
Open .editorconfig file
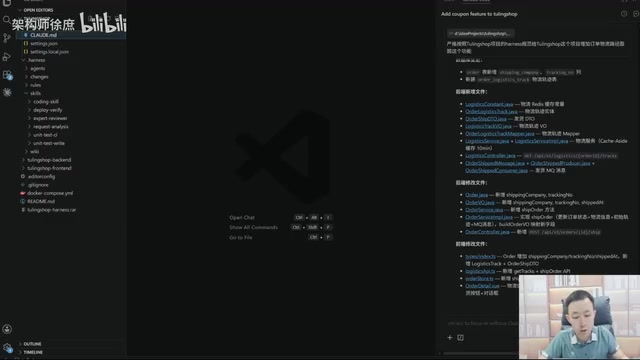pos(41,176)
